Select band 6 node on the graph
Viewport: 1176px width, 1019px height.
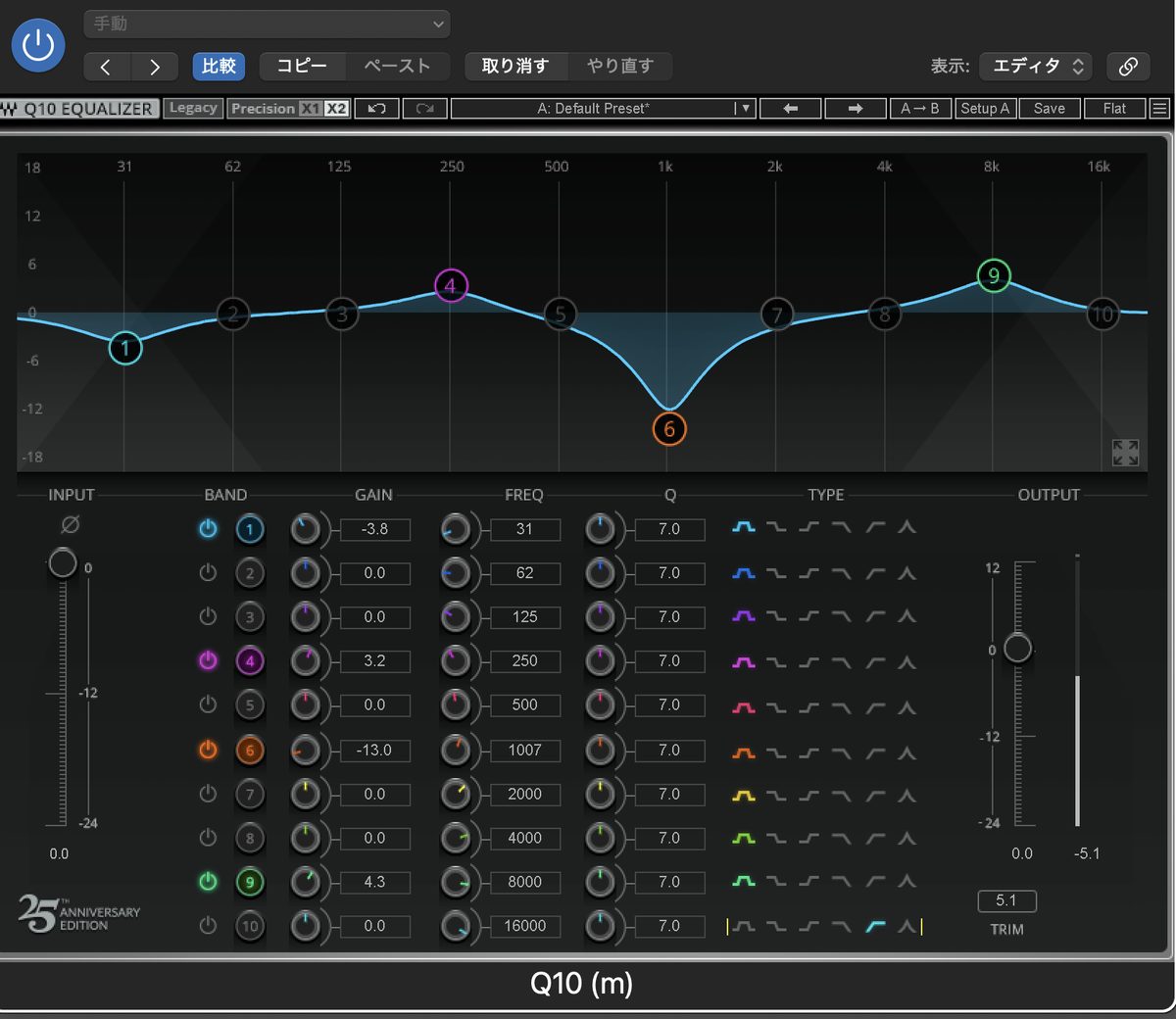669,428
